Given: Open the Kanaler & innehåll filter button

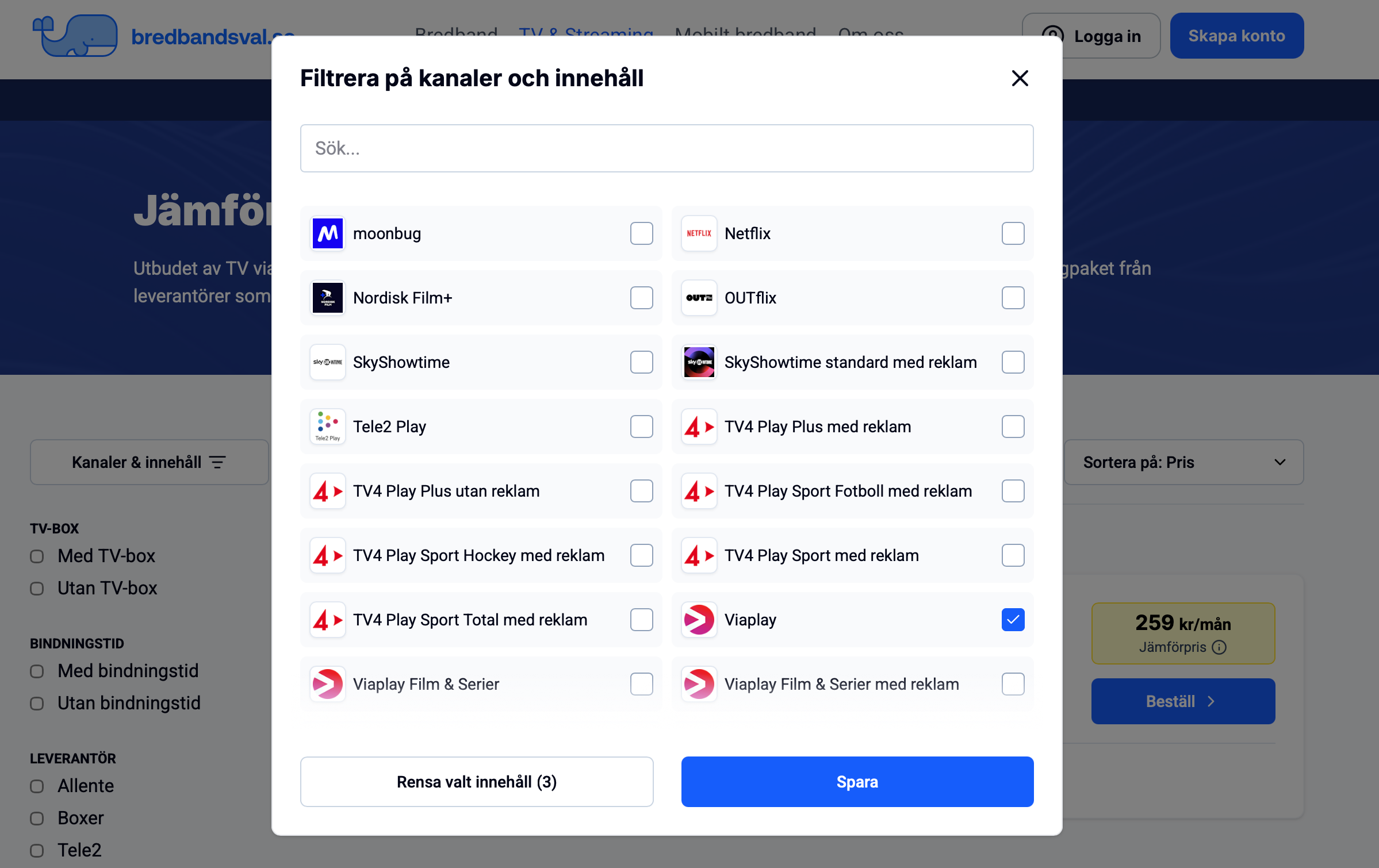Looking at the screenshot, I should (x=149, y=462).
